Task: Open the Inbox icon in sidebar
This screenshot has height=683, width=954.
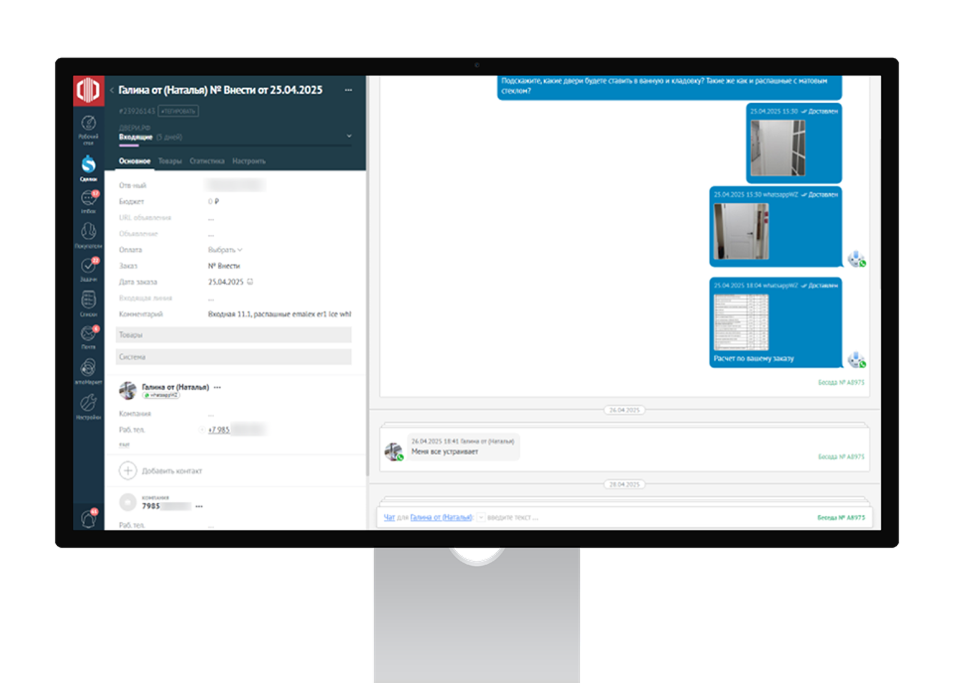Action: pos(88,199)
